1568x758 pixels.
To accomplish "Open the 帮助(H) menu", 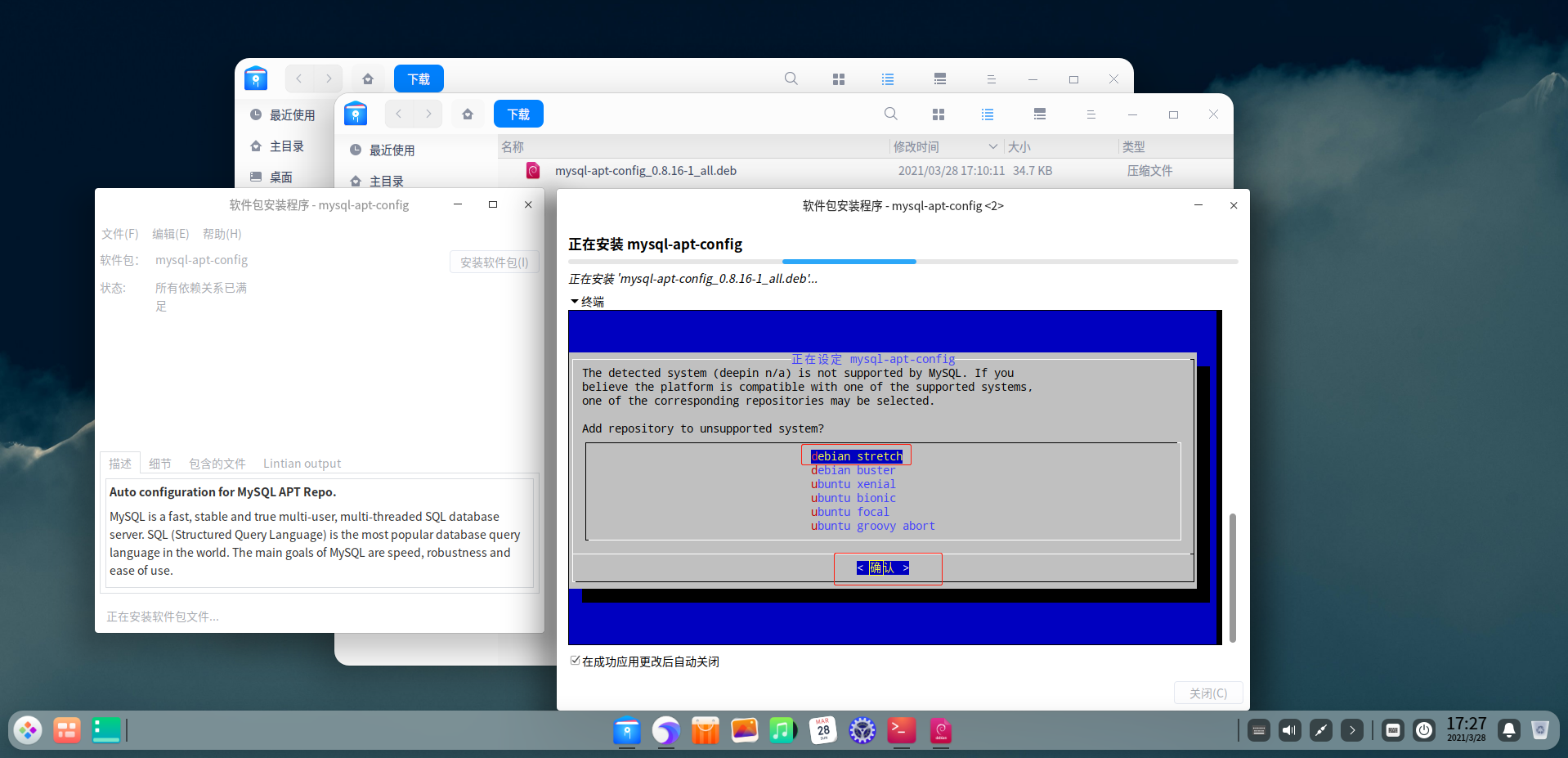I will click(222, 234).
